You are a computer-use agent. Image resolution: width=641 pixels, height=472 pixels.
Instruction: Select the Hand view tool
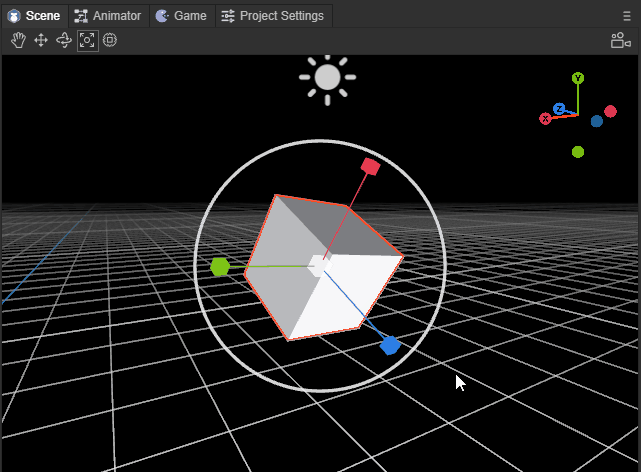click(18, 40)
